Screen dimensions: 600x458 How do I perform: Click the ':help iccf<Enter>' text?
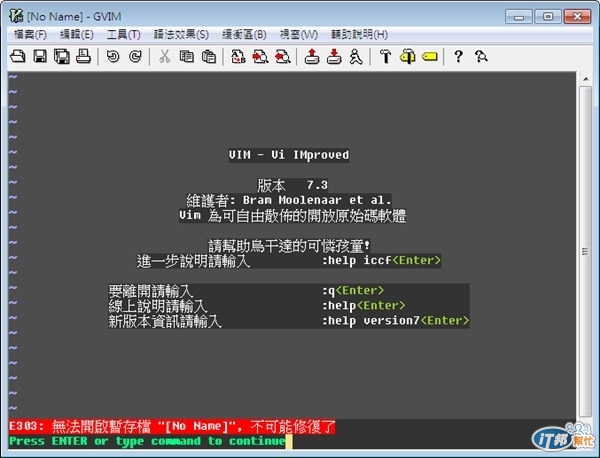pyautogui.click(x=381, y=261)
